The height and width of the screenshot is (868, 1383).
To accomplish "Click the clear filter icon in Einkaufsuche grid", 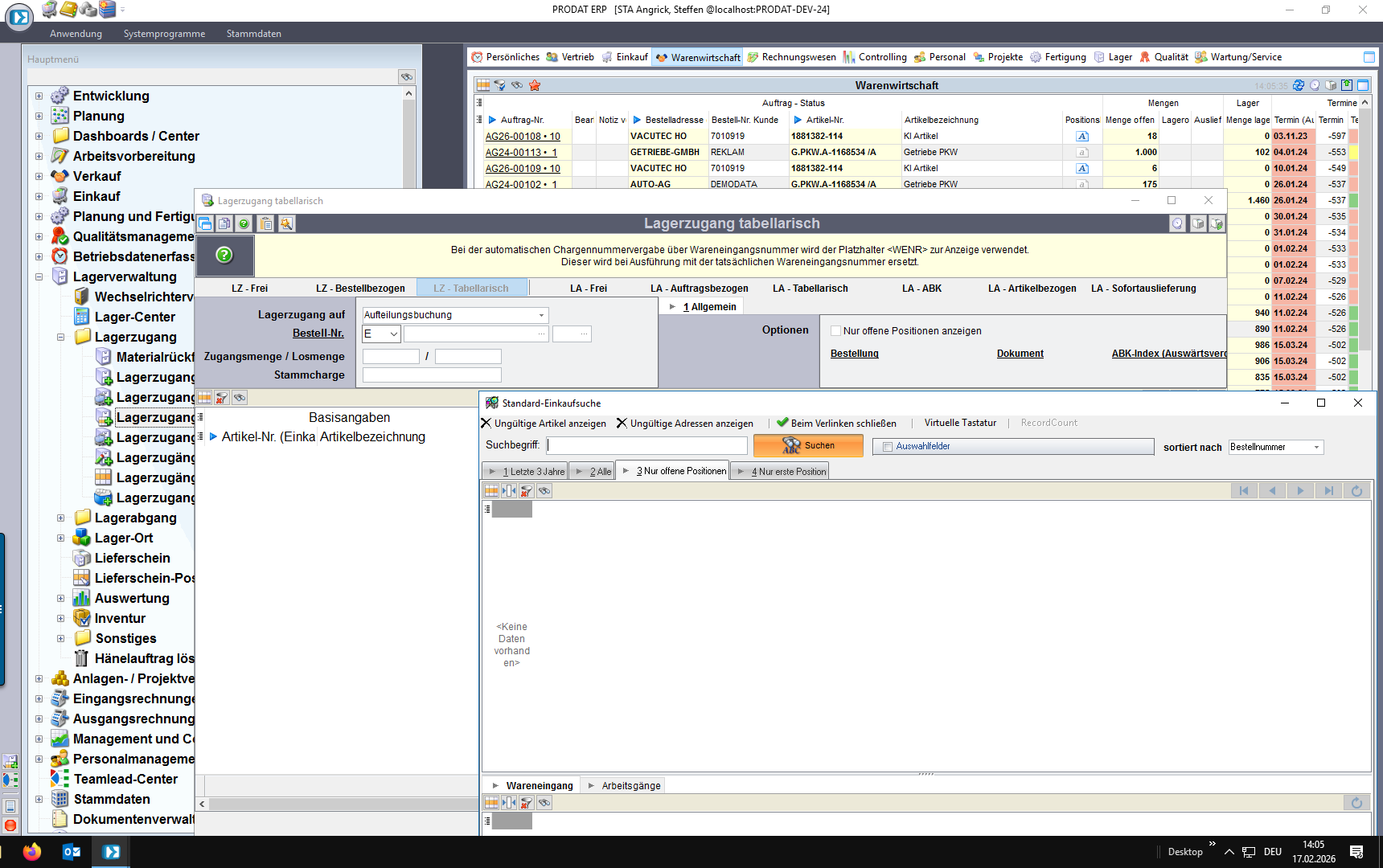I will coord(527,491).
